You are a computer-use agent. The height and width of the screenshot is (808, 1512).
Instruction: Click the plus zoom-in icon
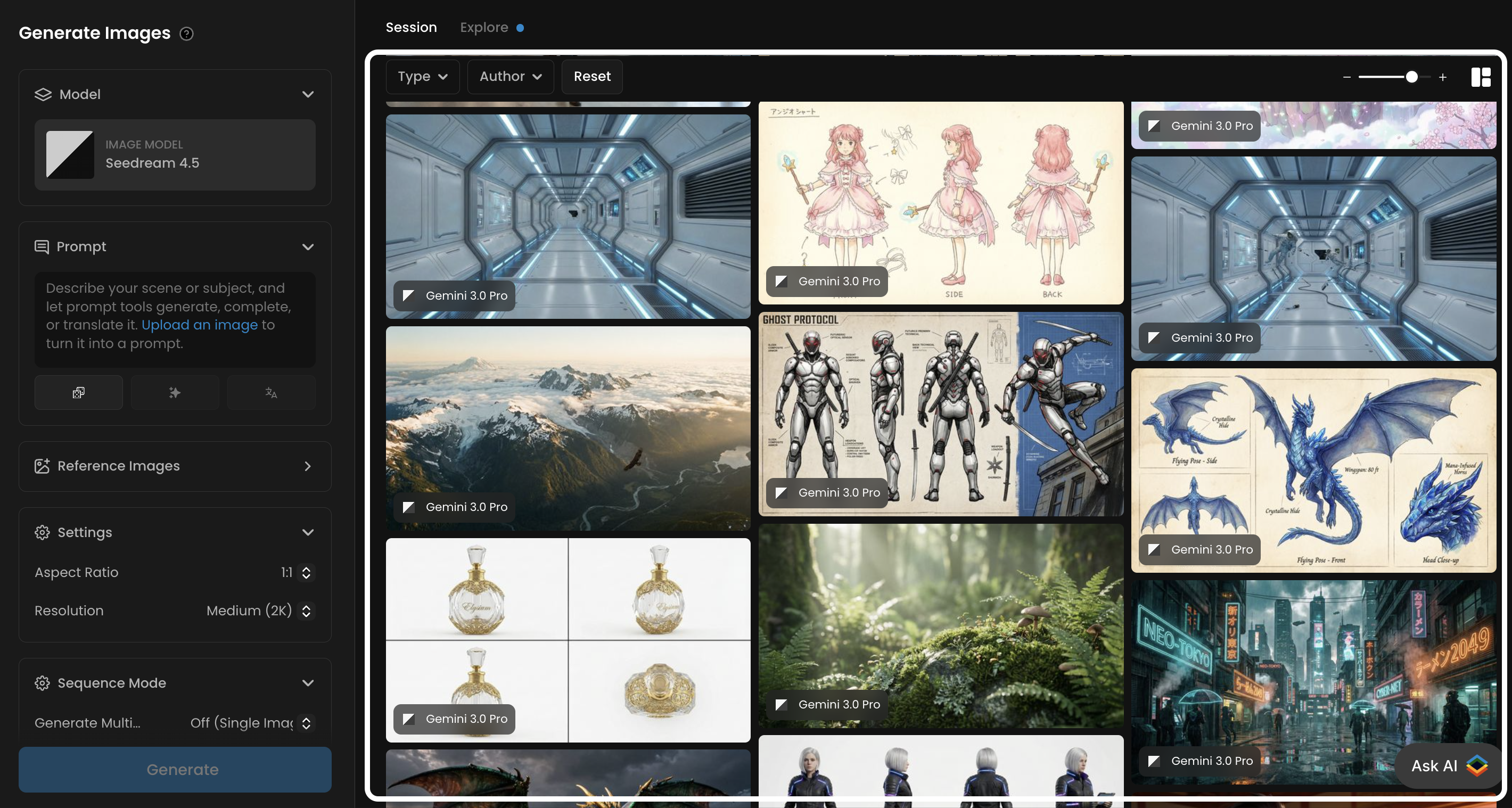(x=1442, y=77)
